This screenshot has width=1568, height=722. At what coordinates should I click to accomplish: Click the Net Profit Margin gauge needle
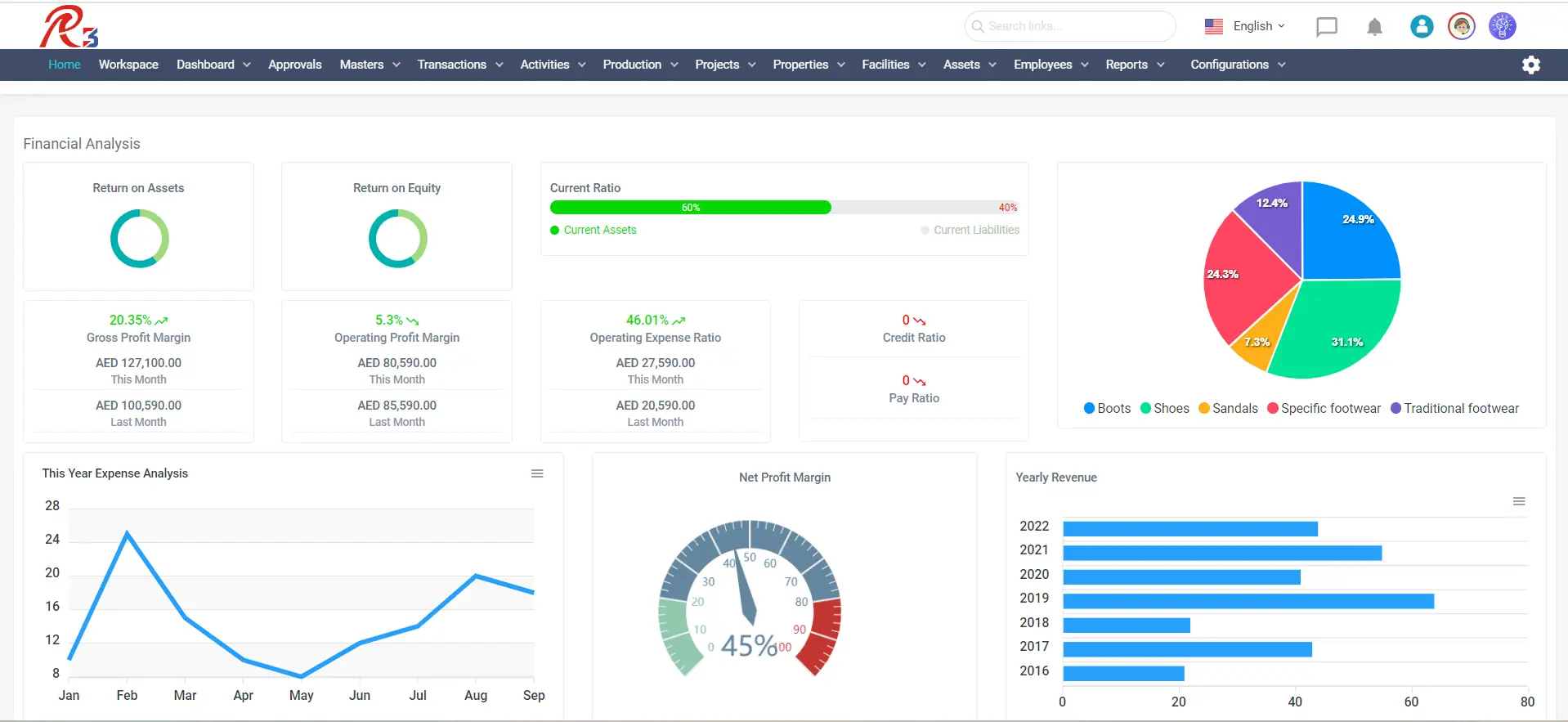click(x=746, y=589)
